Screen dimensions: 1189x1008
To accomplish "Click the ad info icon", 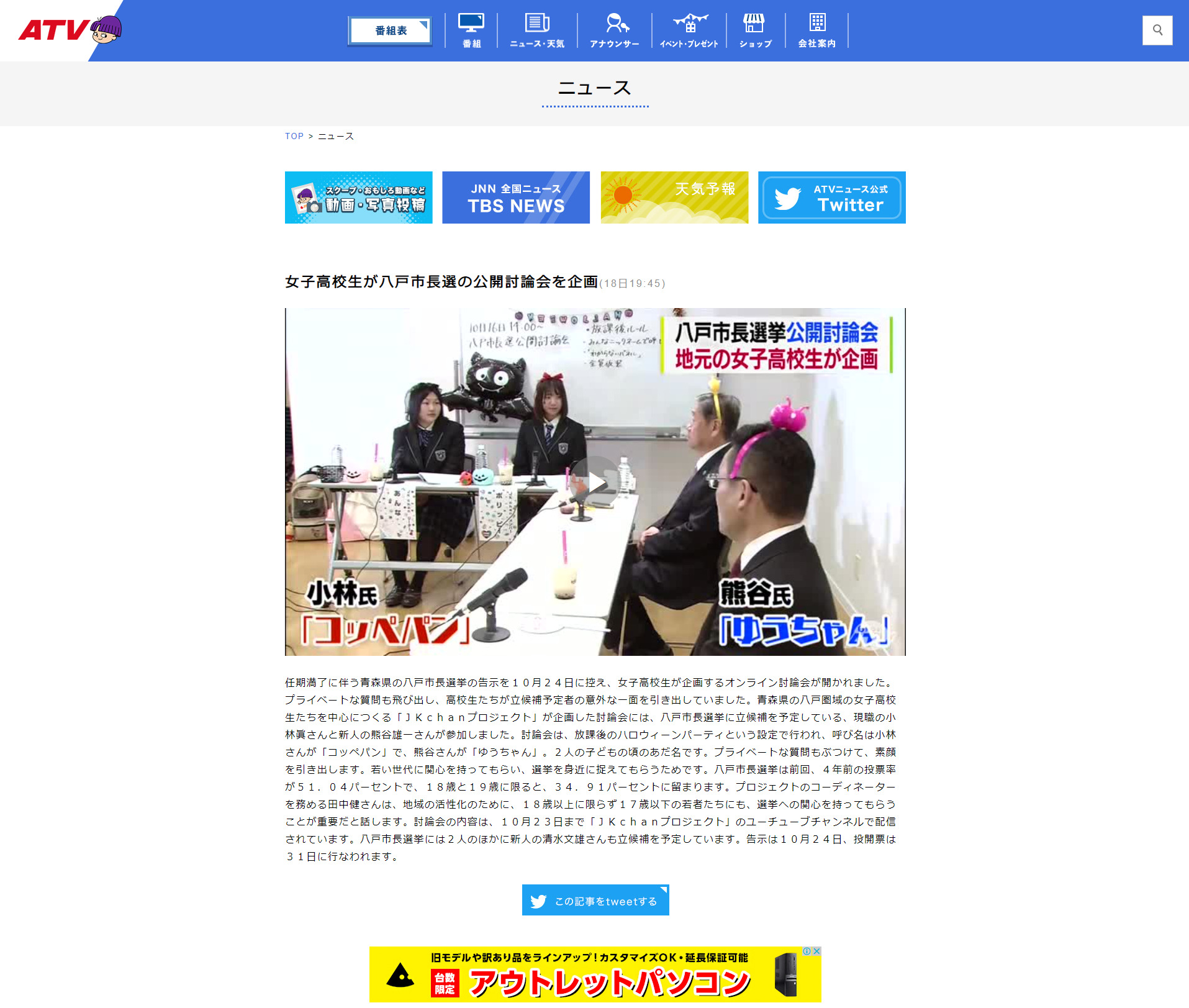I will click(807, 951).
